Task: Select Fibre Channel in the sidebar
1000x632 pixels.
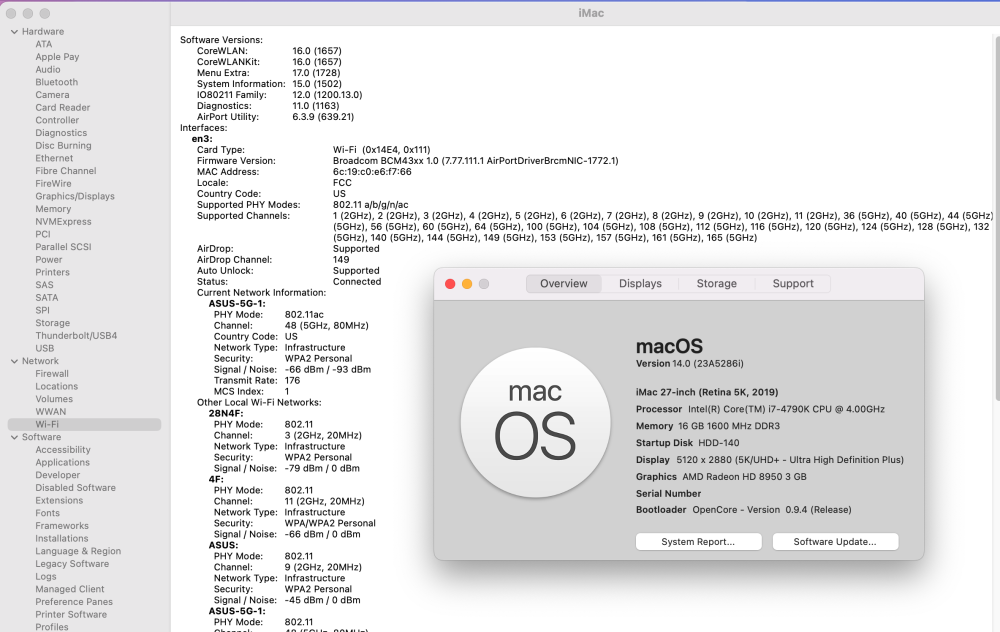Action: [66, 171]
